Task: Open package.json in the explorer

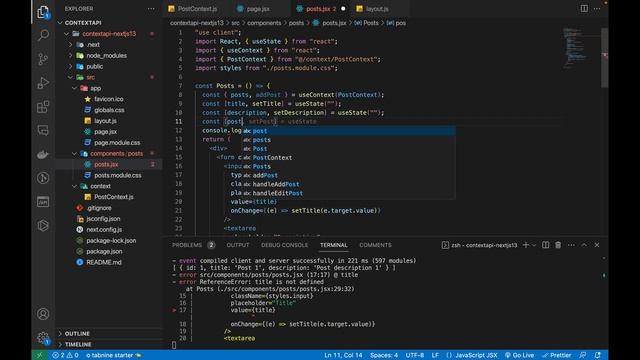Action: coord(104,251)
